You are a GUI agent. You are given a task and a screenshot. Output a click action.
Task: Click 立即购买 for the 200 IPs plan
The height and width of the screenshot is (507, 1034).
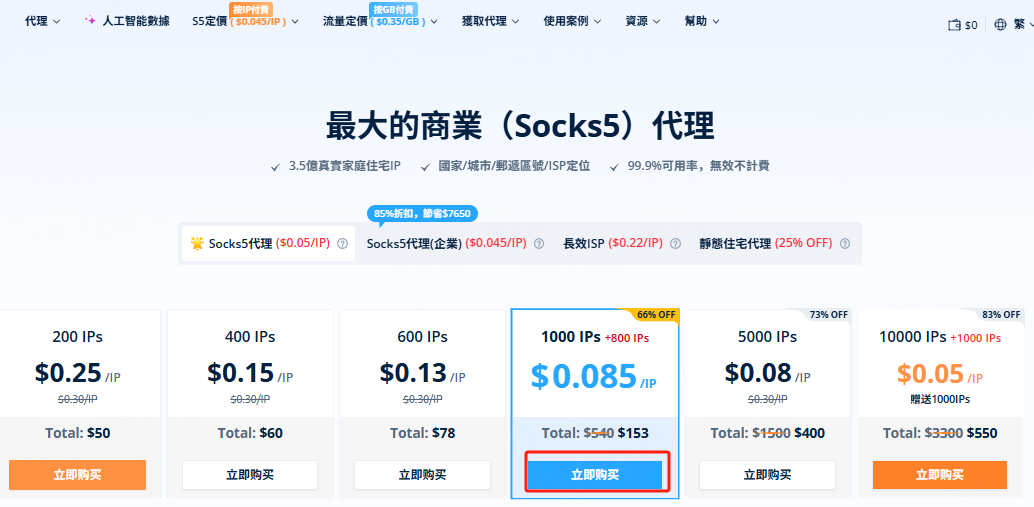click(77, 475)
